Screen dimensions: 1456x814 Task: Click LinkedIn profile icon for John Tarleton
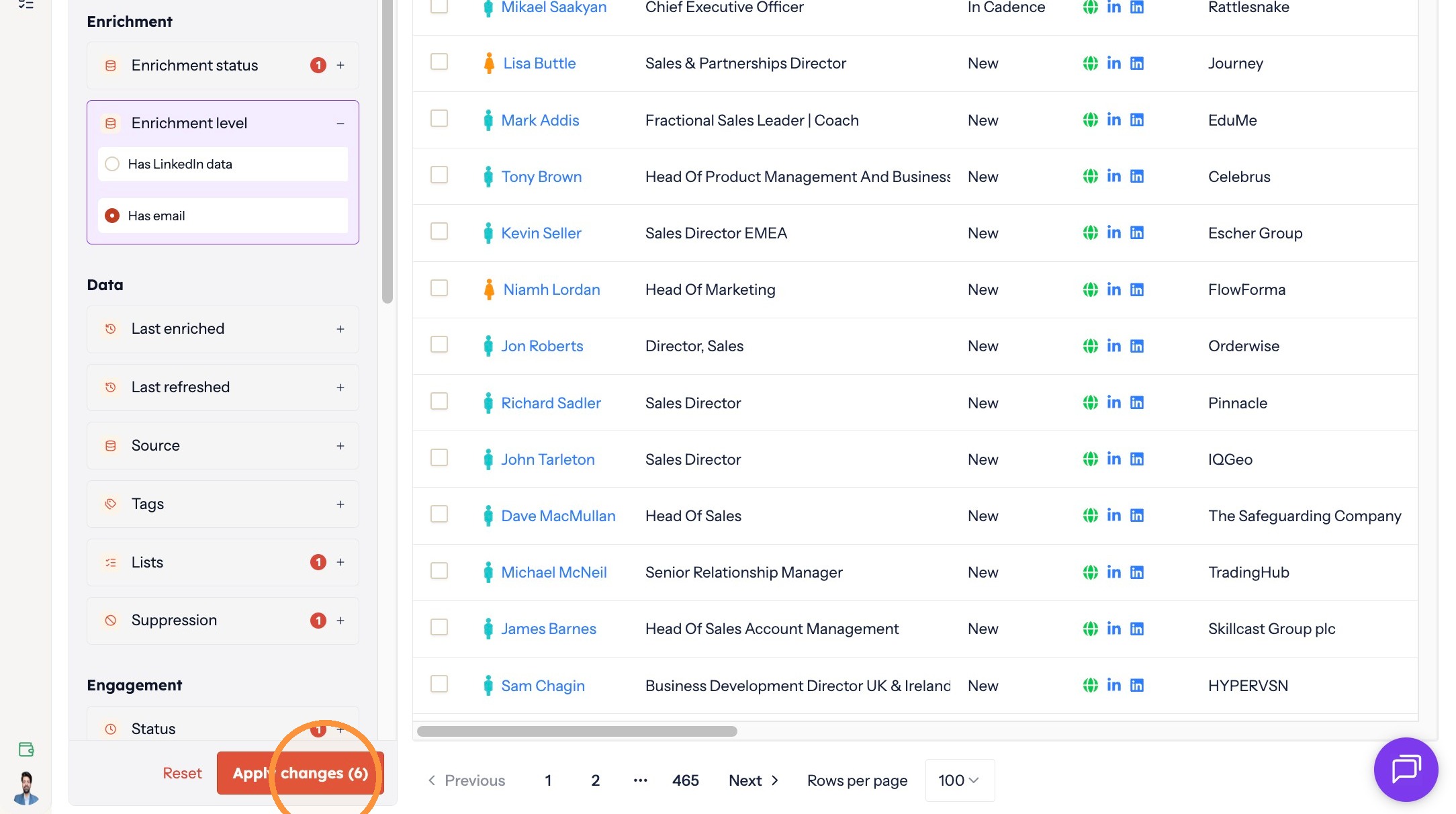1113,459
